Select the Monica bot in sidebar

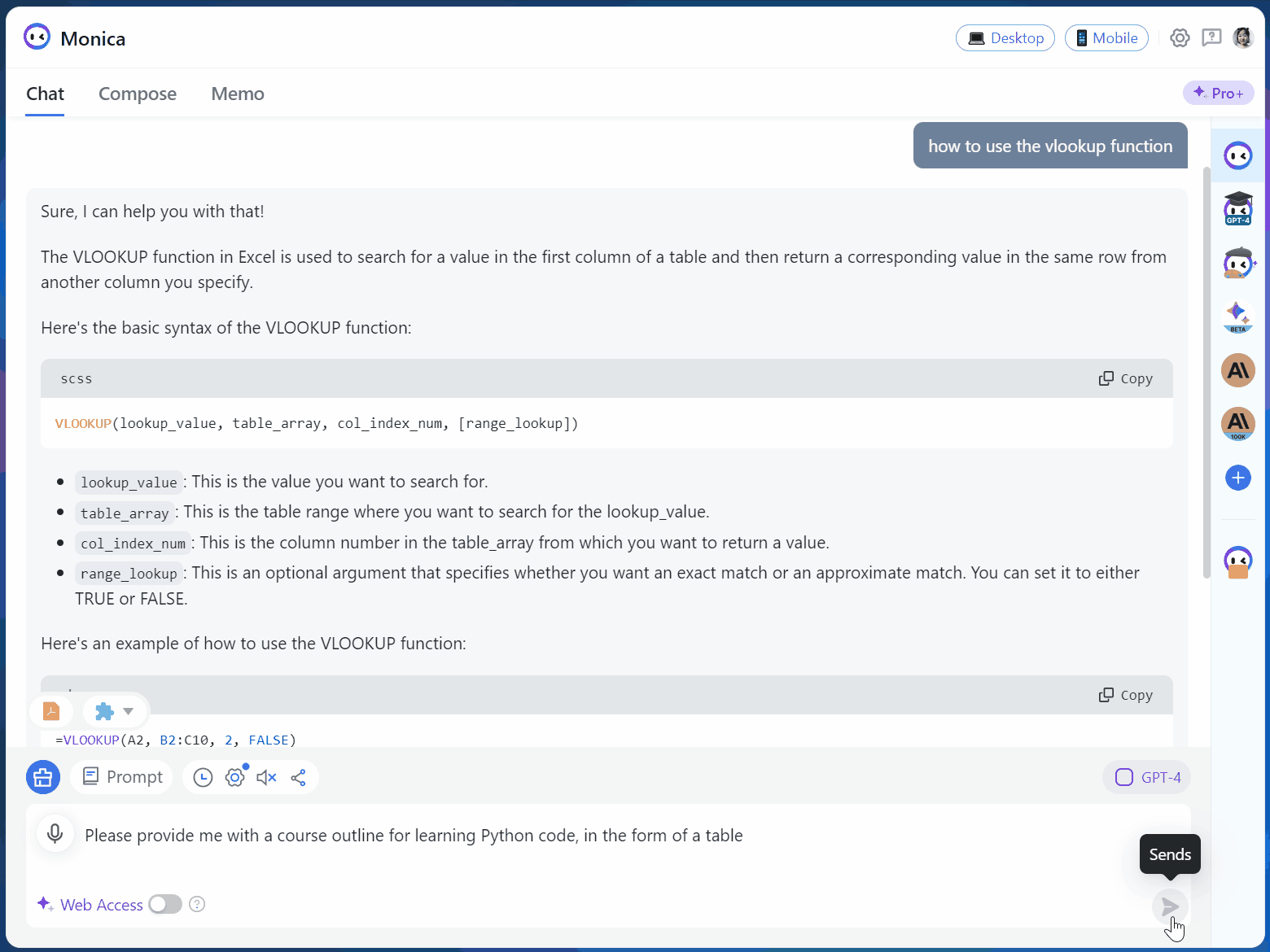click(x=1238, y=155)
